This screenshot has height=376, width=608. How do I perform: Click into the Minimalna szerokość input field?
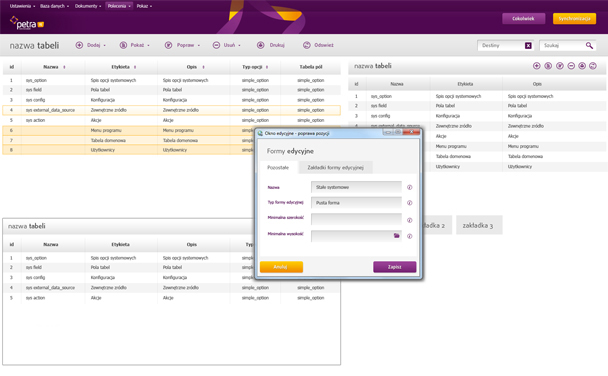(356, 219)
